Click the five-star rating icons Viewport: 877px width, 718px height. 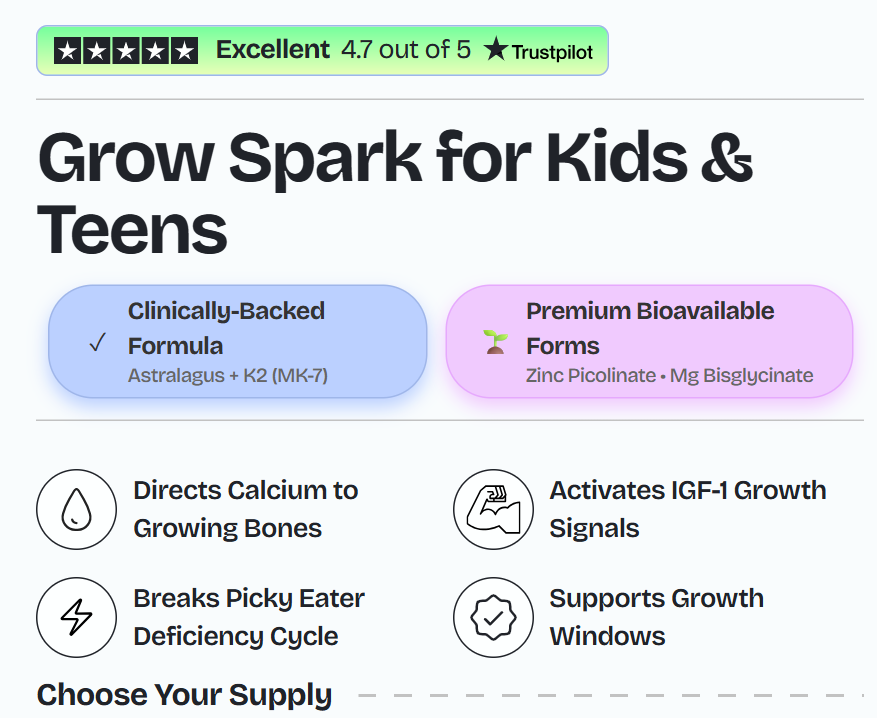tap(126, 51)
